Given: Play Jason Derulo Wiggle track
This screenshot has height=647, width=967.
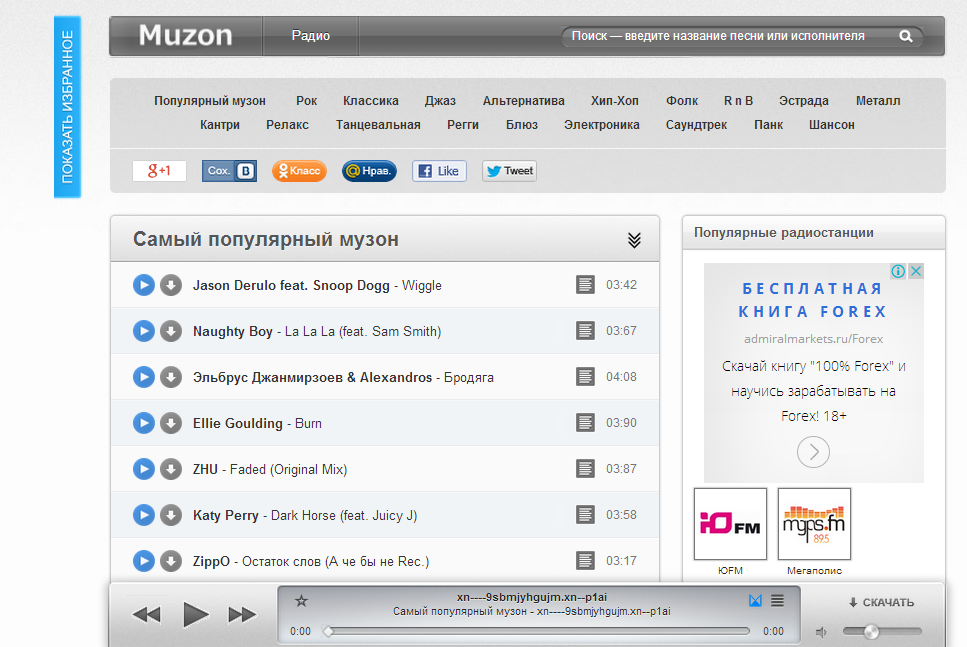Looking at the screenshot, I should pyautogui.click(x=144, y=285).
